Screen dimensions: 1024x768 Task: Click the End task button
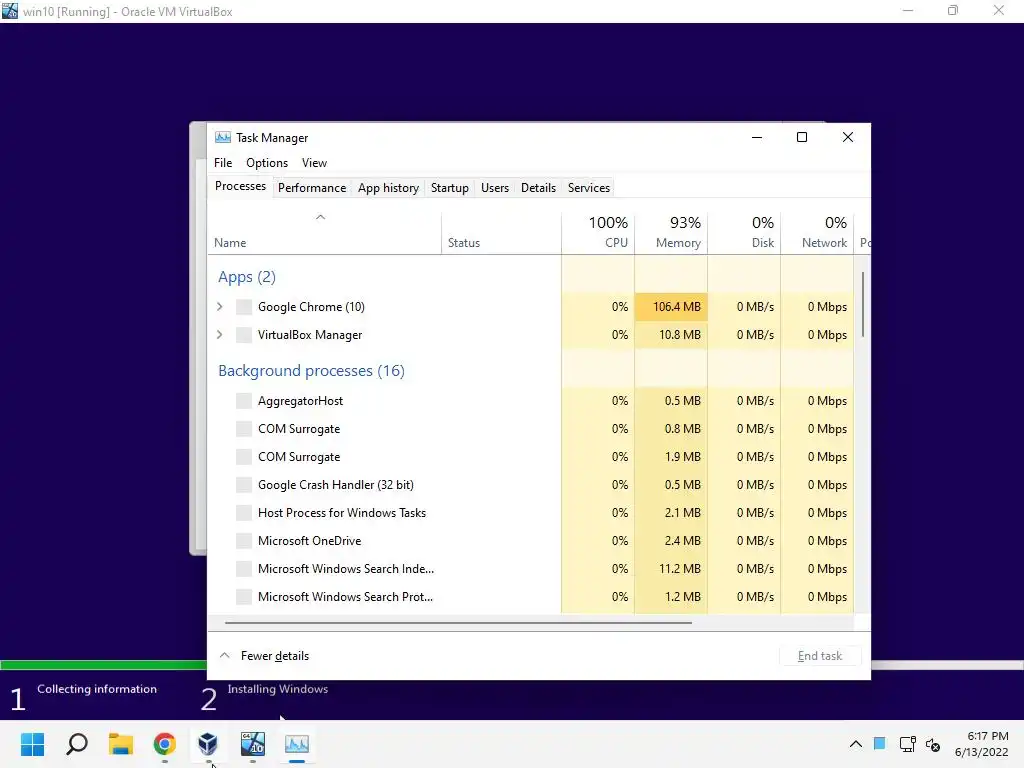(x=820, y=656)
